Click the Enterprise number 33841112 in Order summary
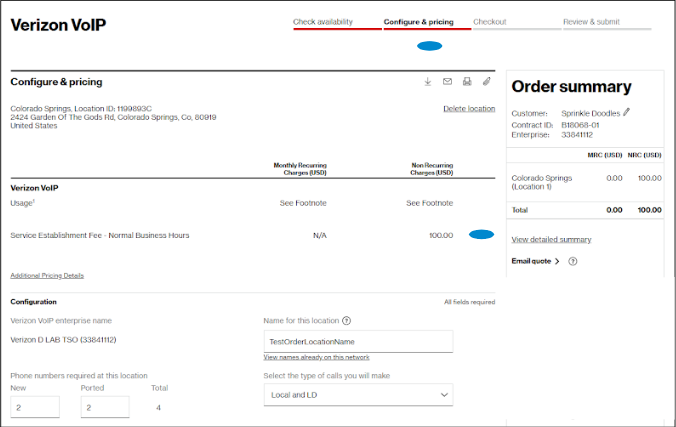This screenshot has width=676, height=427. 577,135
